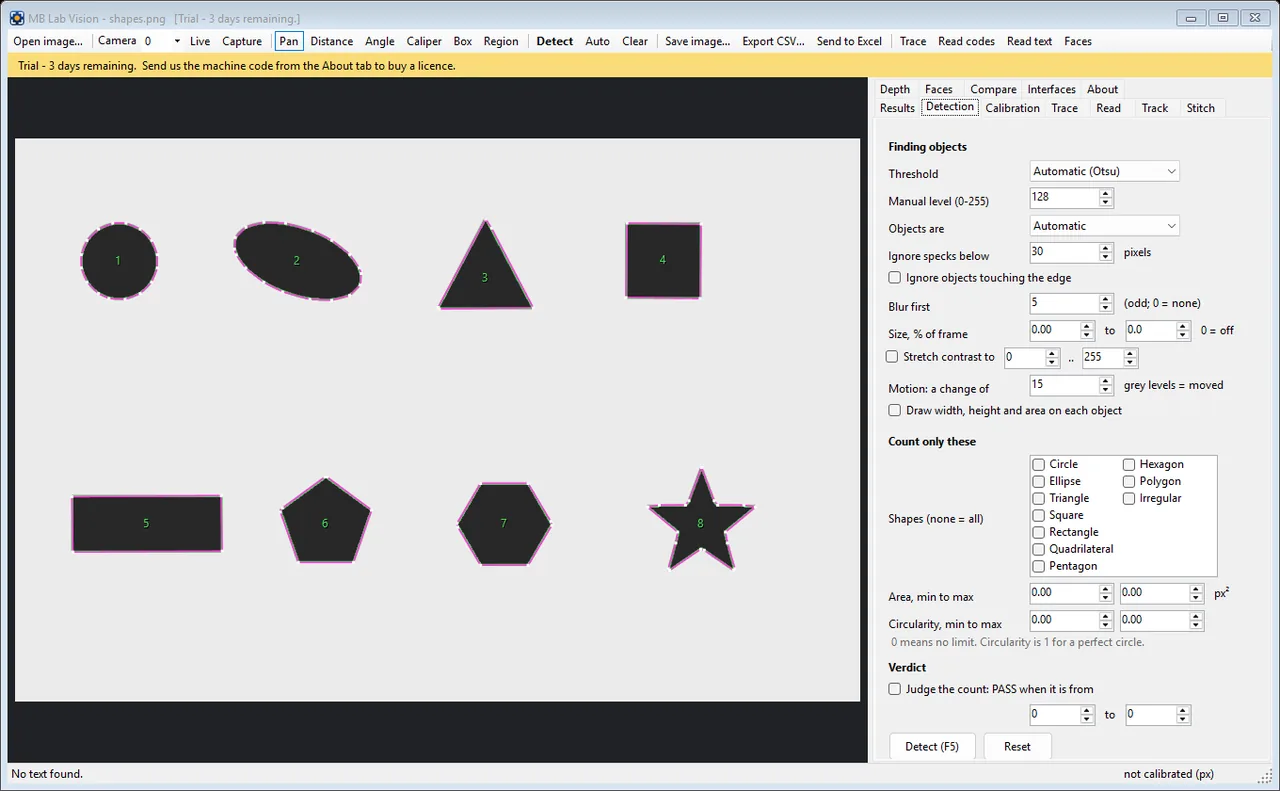Click 'Read codes' in the toolbar
This screenshot has width=1280, height=791.
967,41
